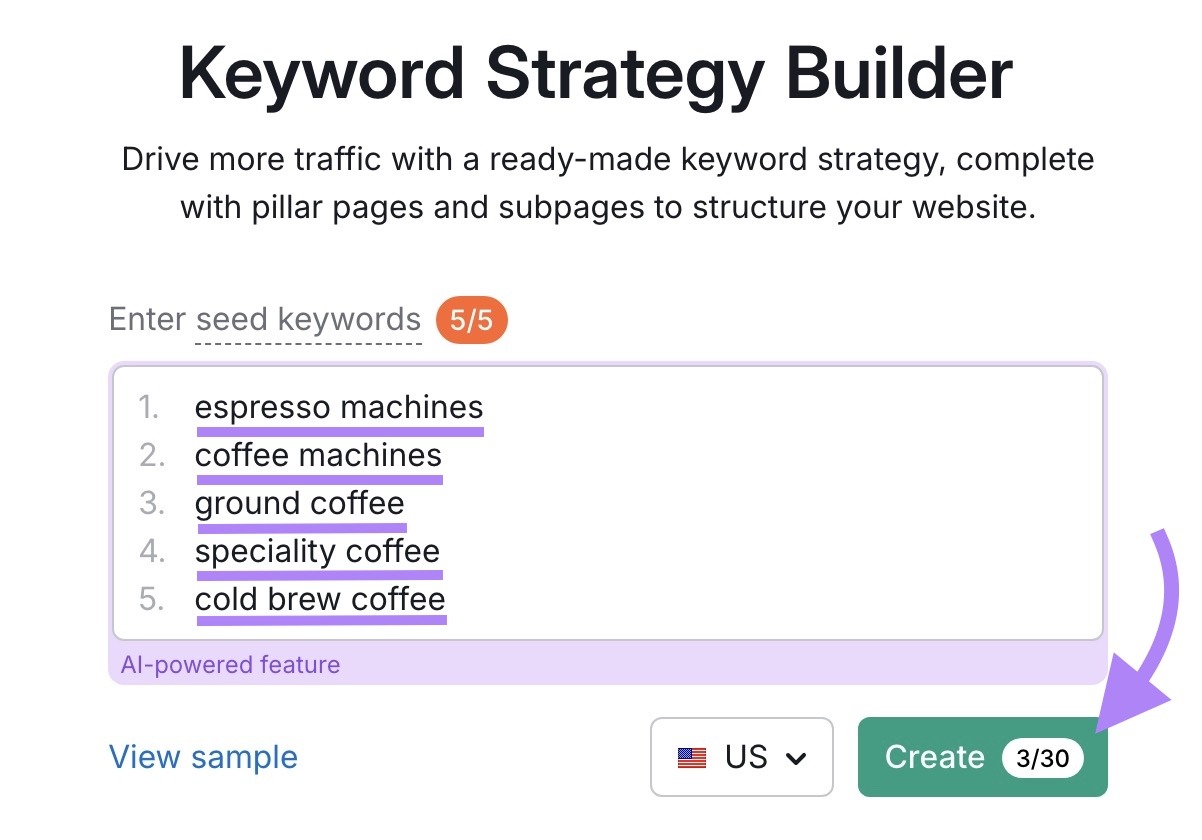Click the purple highlight under cold brew coffee
This screenshot has width=1202, height=840.
click(x=322, y=620)
